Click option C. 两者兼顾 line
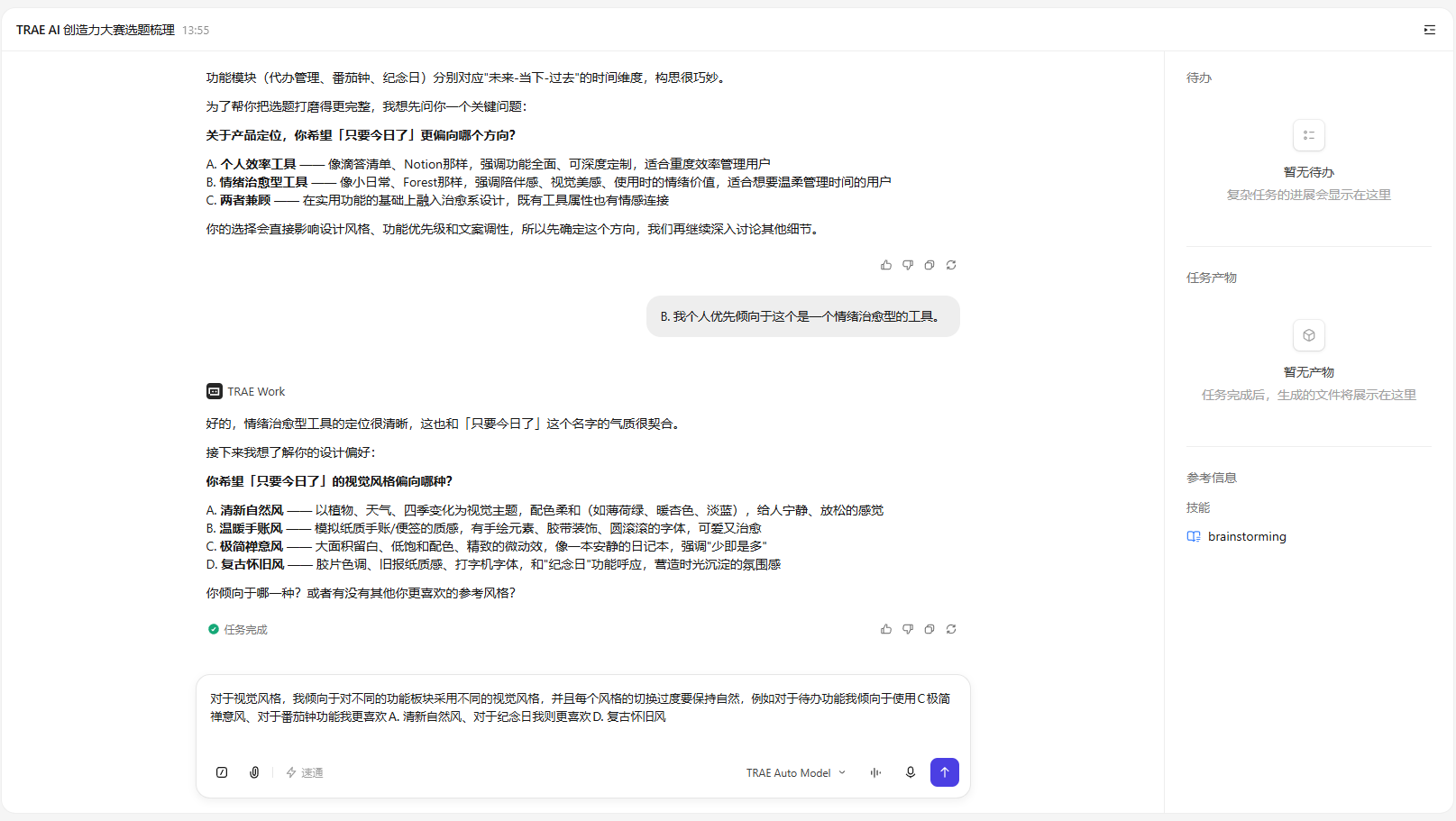 437,200
